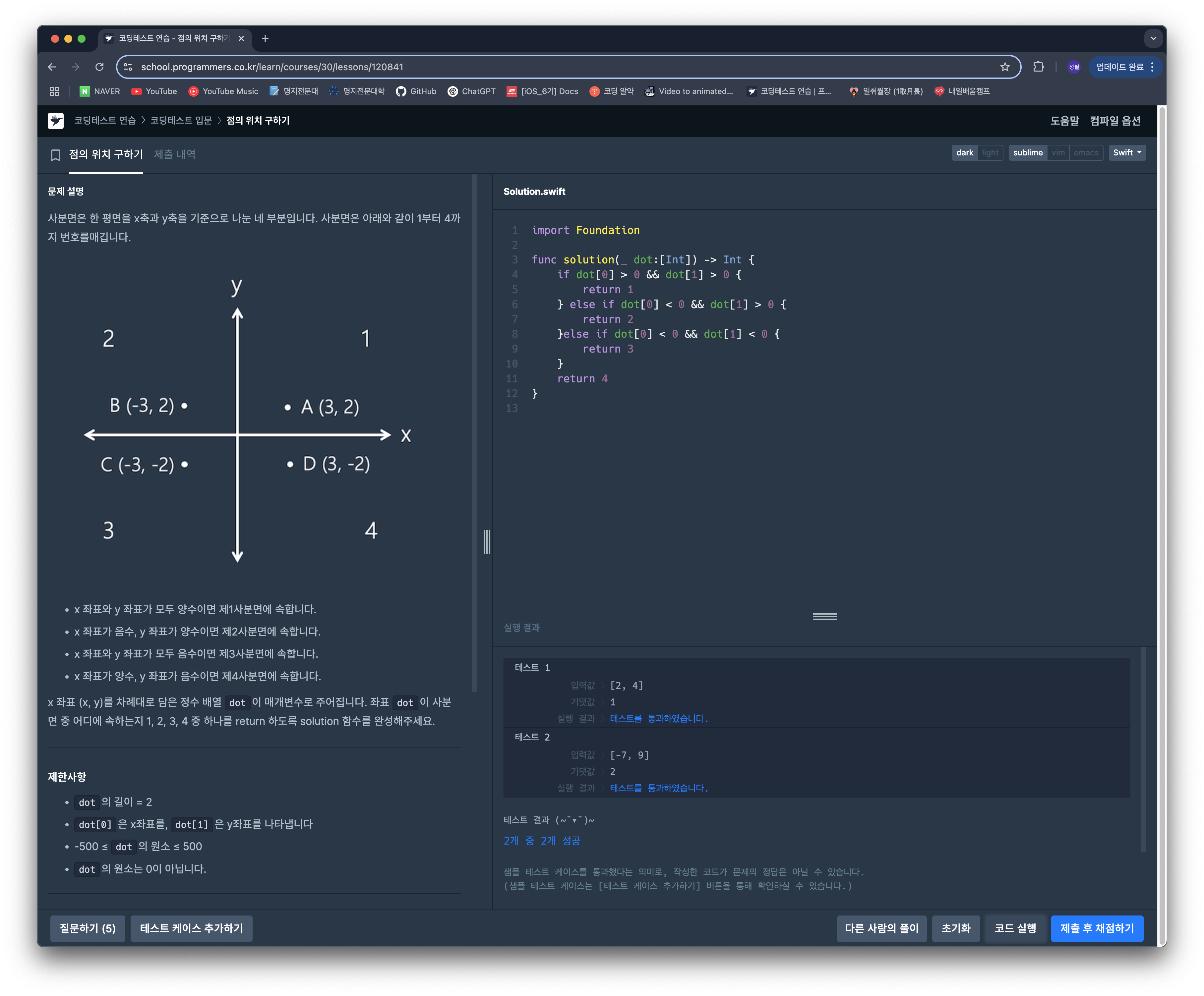The width and height of the screenshot is (1204, 996).
Task: Open the 내일배움캠프 bookmark
Action: (x=962, y=91)
